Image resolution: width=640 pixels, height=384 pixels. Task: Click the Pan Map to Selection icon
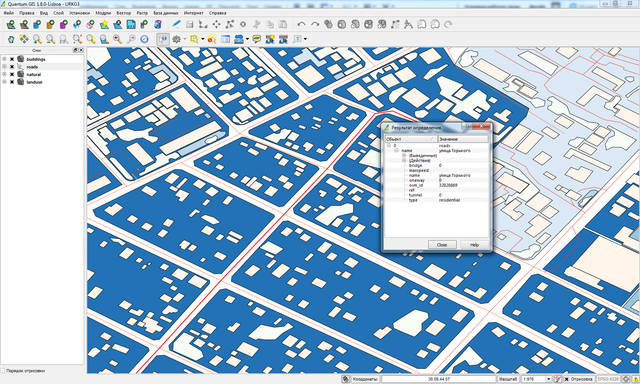click(x=24, y=39)
